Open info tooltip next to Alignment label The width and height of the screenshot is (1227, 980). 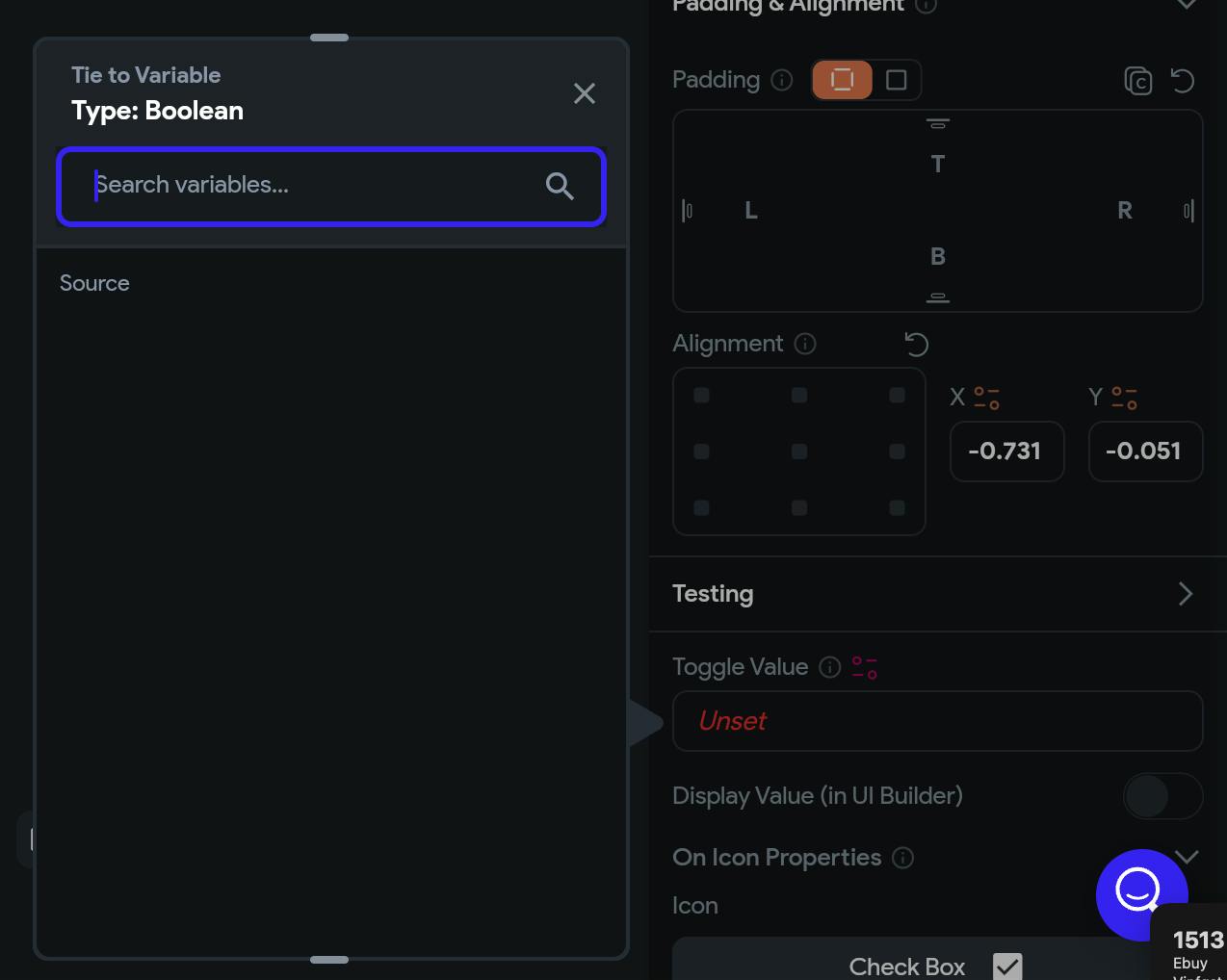point(805,344)
